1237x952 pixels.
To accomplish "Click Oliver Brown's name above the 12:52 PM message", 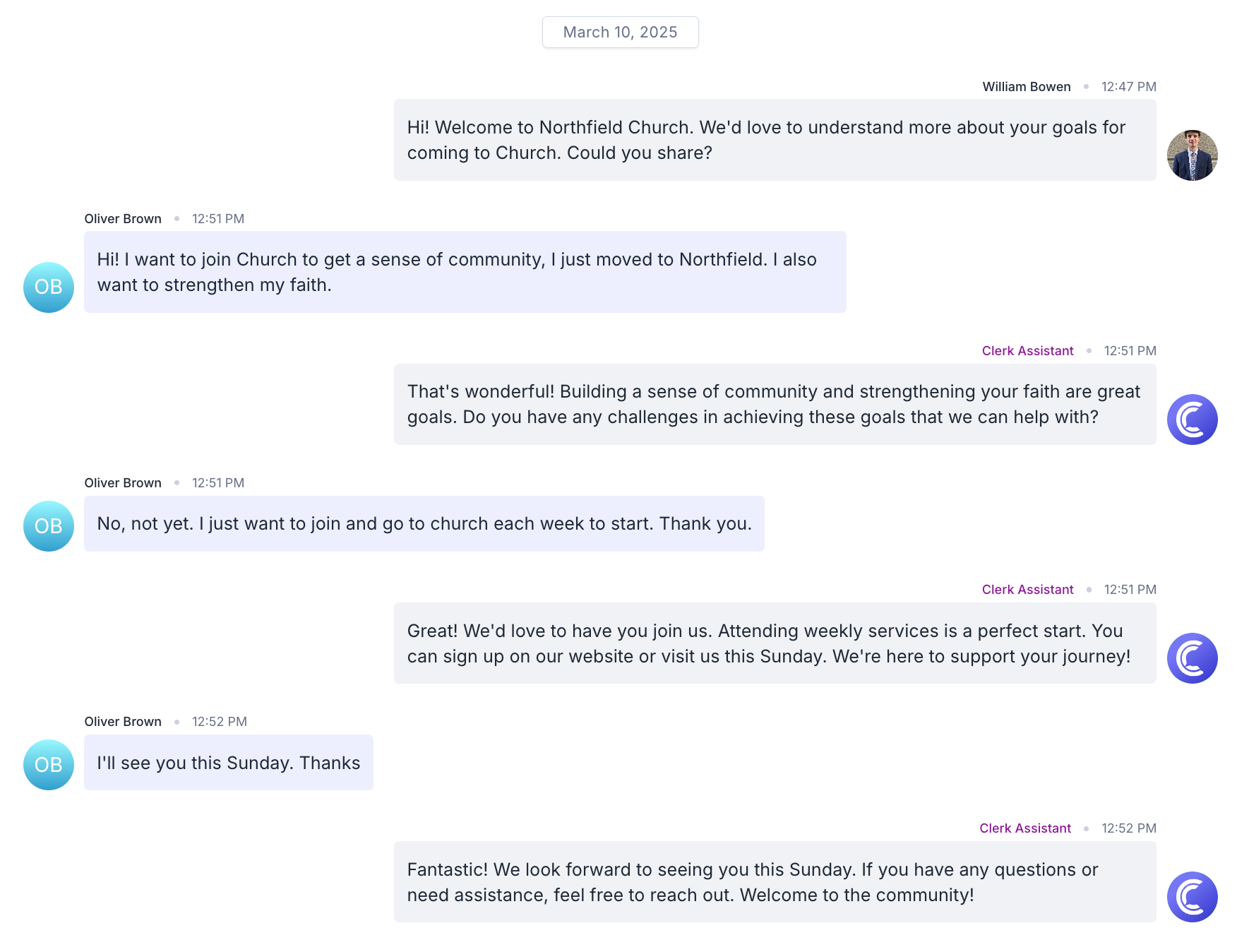I will click(123, 722).
